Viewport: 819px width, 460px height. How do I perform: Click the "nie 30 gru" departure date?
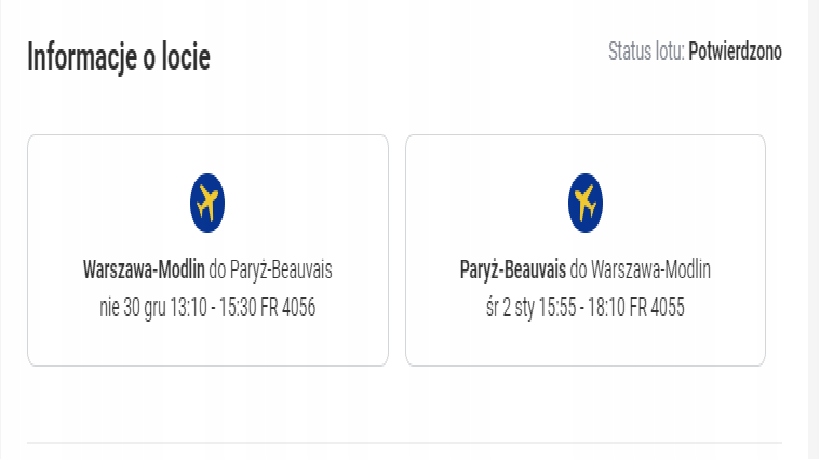[x=133, y=307]
